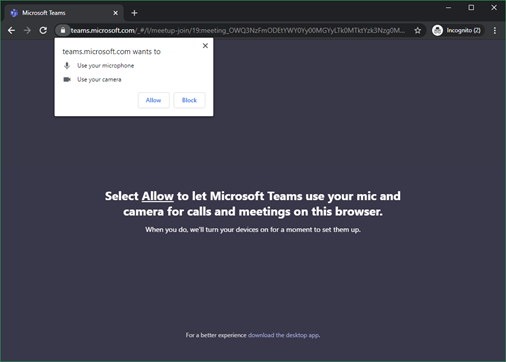Viewport: 506px width, 362px height.
Task: Go back using the browser back arrow
Action: point(11,30)
